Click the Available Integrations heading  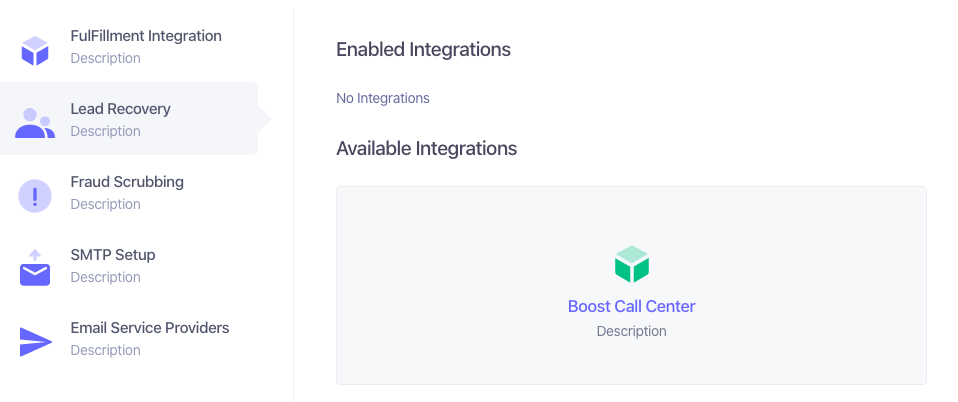tap(426, 148)
